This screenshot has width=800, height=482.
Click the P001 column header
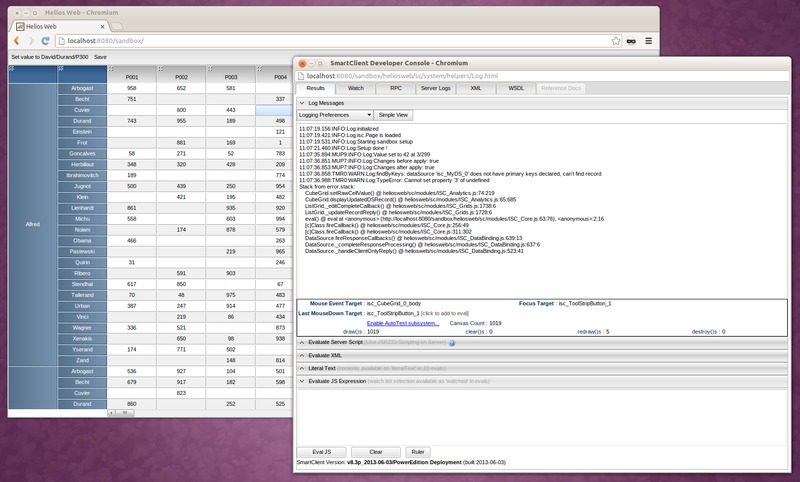(132, 77)
